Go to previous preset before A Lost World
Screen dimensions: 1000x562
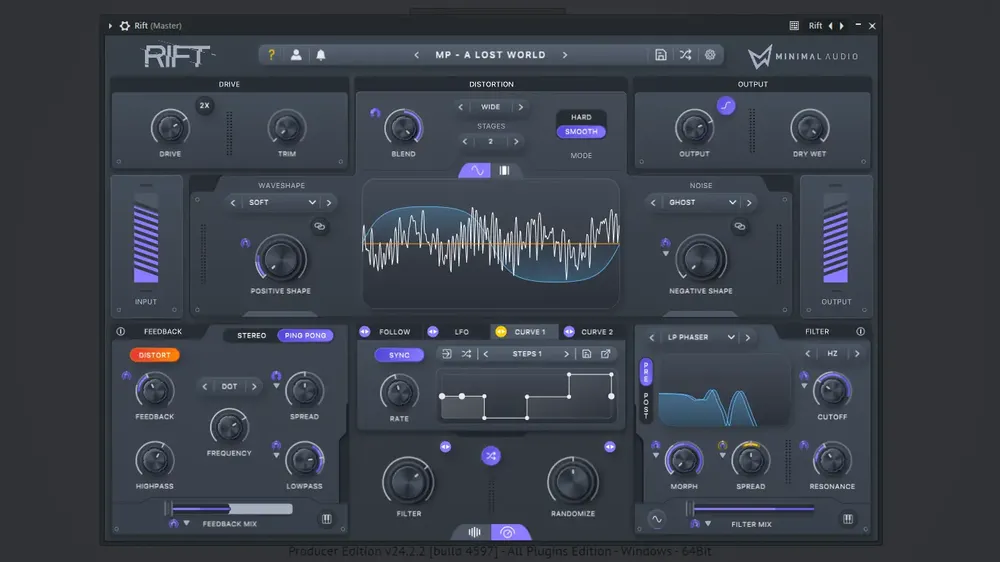tap(416, 55)
